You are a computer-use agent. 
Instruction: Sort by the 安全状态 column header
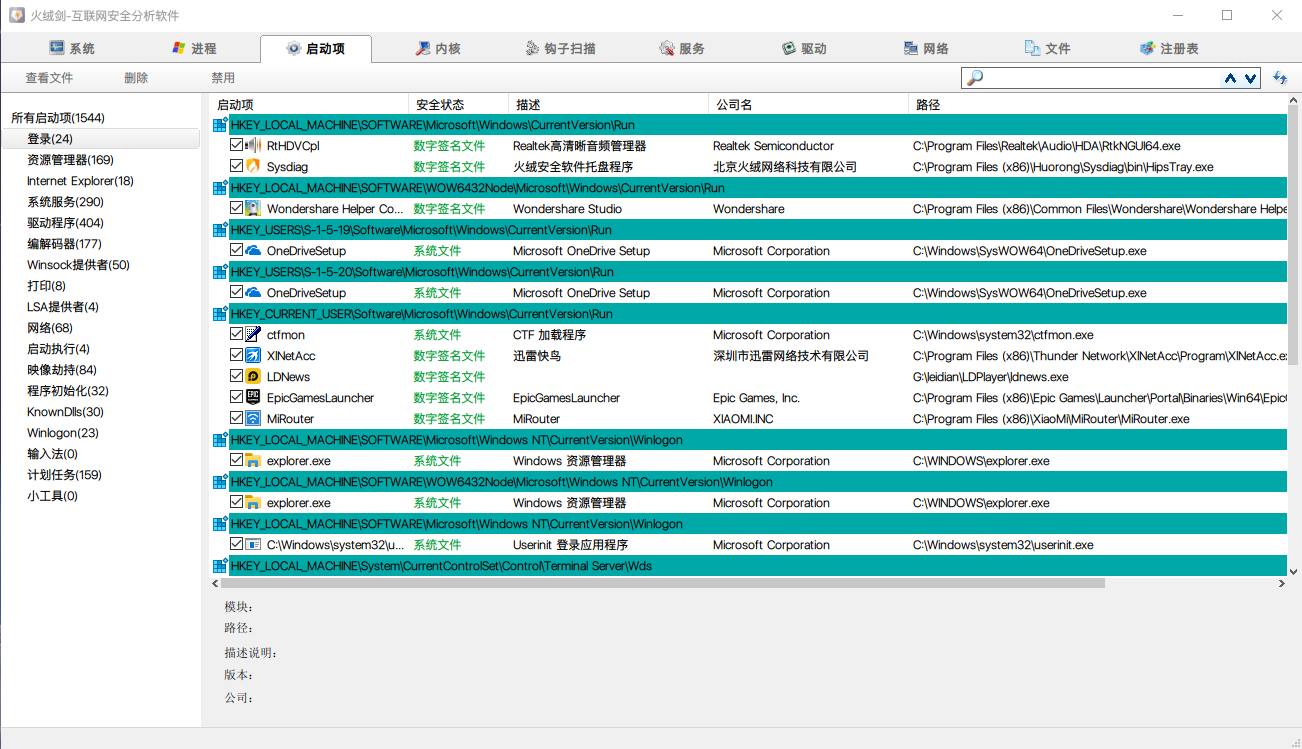coord(459,104)
